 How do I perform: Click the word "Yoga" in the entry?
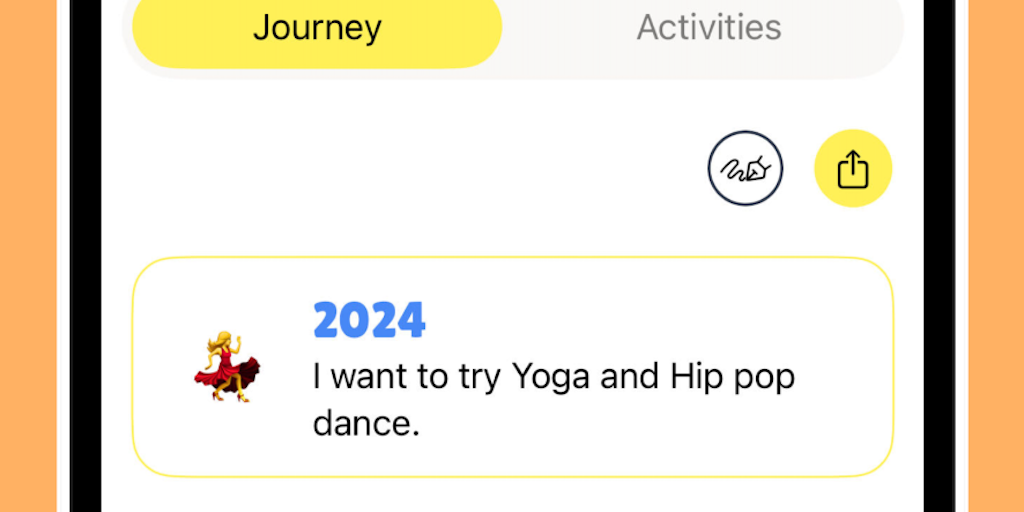pyautogui.click(x=547, y=377)
